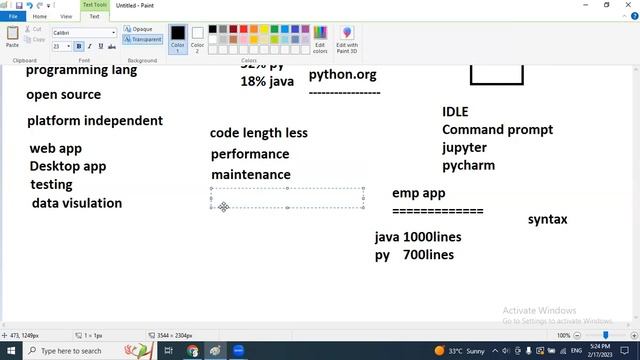Viewport: 640px width, 360px height.
Task: Open Customize Quick Access Toolbar arrow
Action: tap(48, 6)
